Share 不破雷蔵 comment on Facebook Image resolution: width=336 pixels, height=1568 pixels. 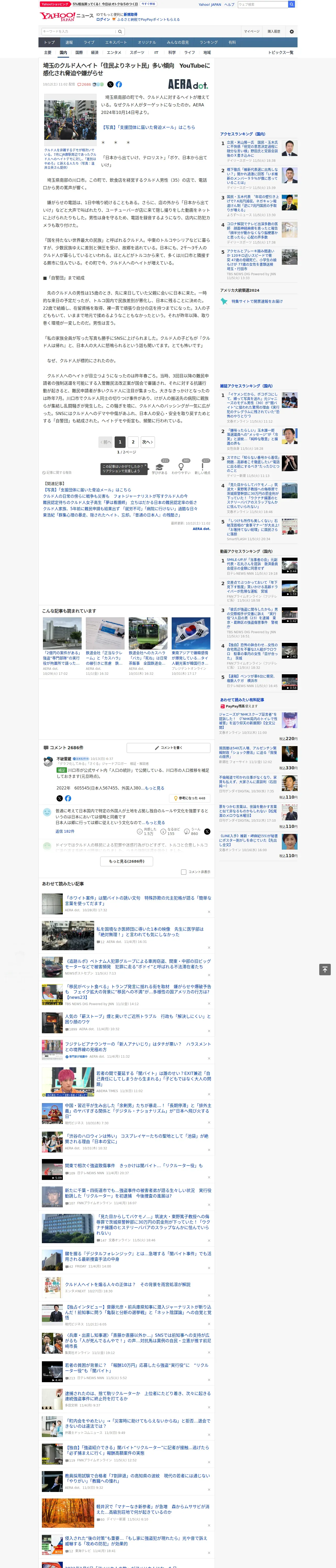click(x=68, y=798)
